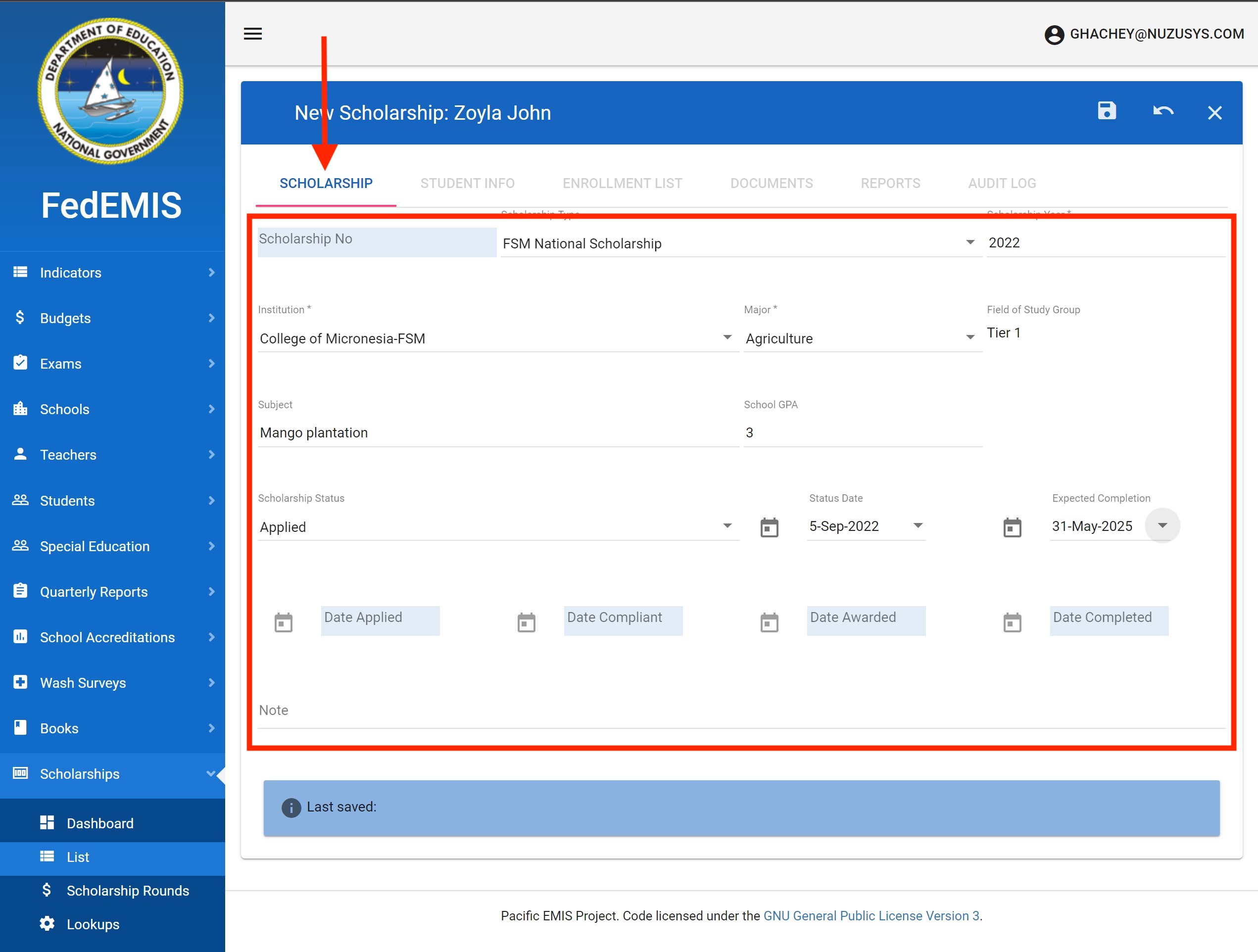Open the hamburger menu icon
This screenshot has width=1258, height=952.
coord(252,34)
